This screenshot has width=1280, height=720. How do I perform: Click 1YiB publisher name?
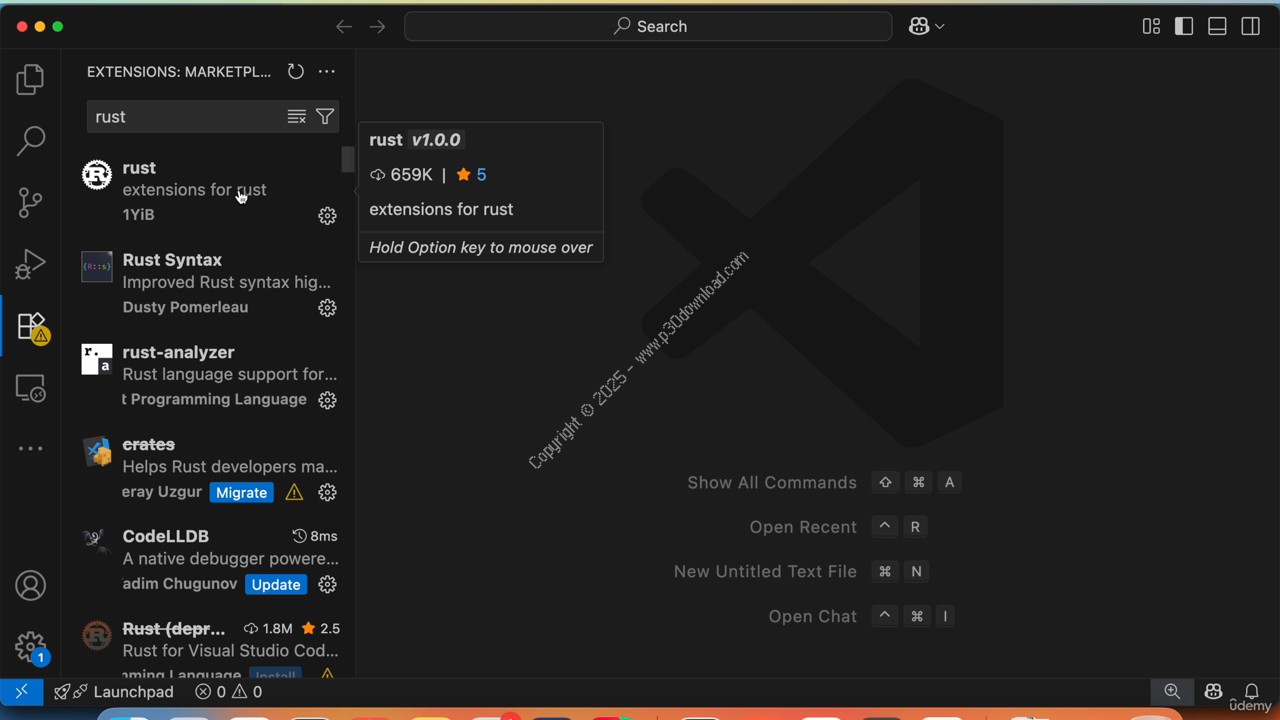coord(138,215)
